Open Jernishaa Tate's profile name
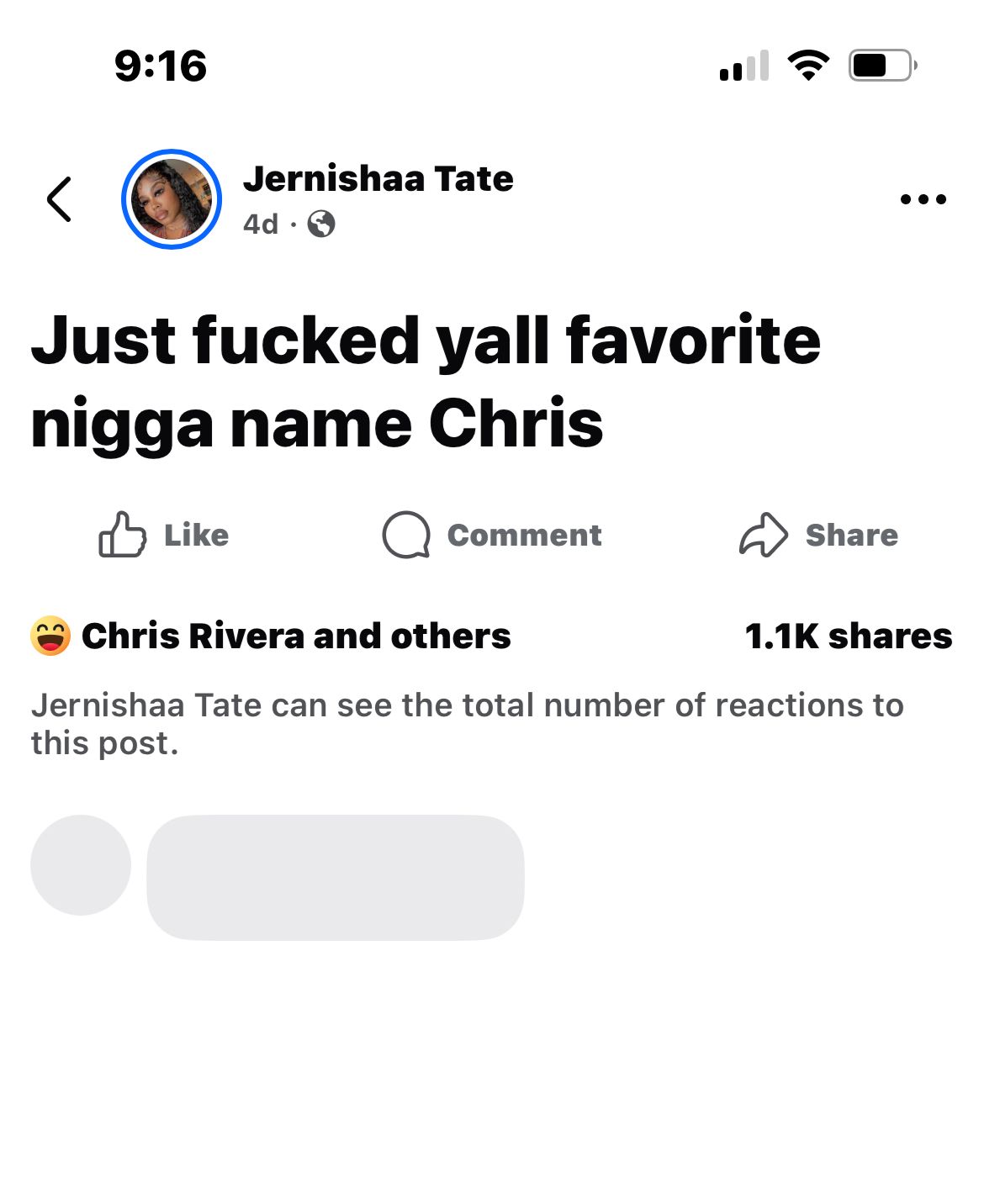The height and width of the screenshot is (1204, 984). [x=378, y=178]
